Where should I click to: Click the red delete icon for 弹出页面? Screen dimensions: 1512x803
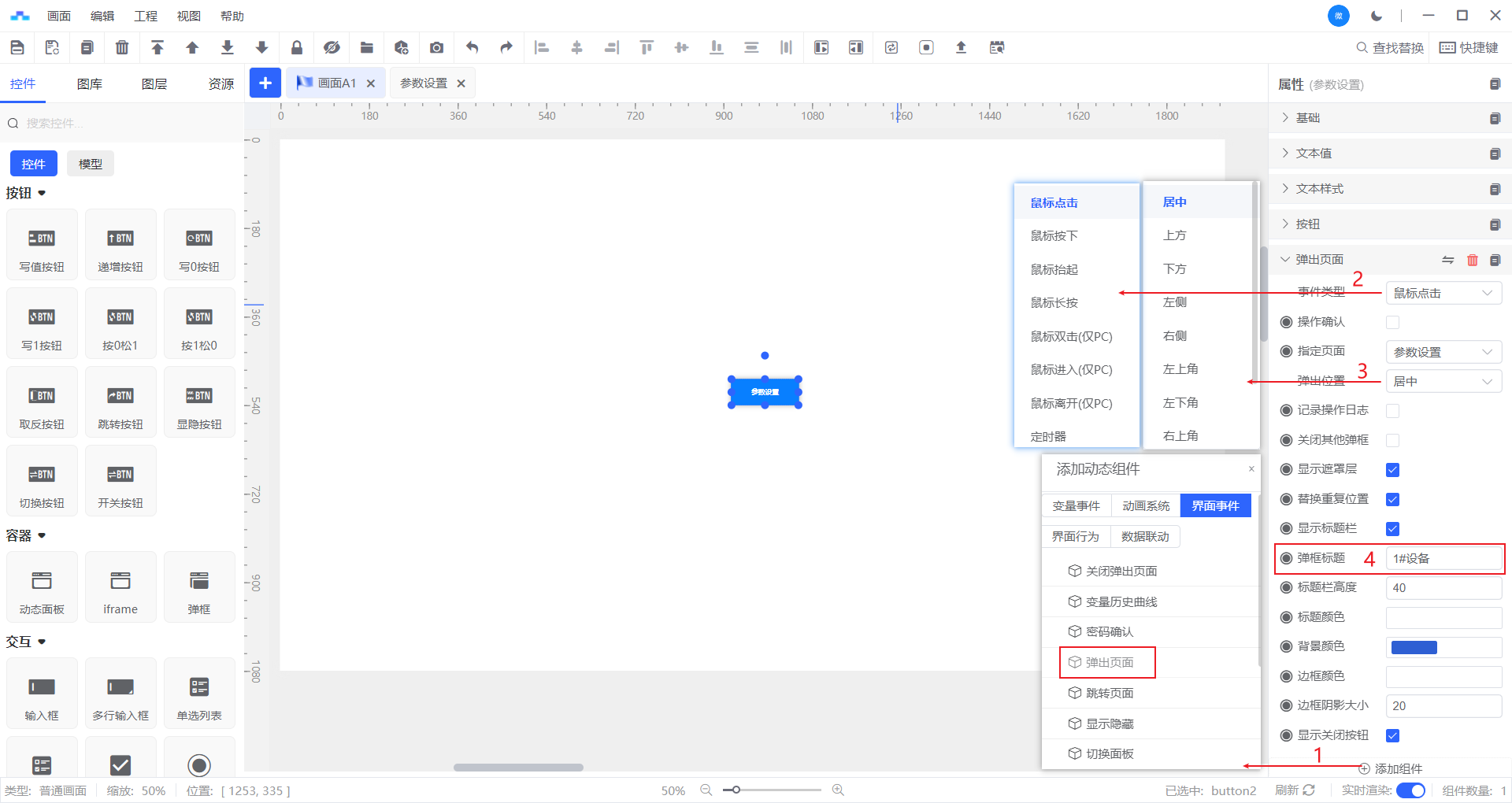tap(1472, 260)
